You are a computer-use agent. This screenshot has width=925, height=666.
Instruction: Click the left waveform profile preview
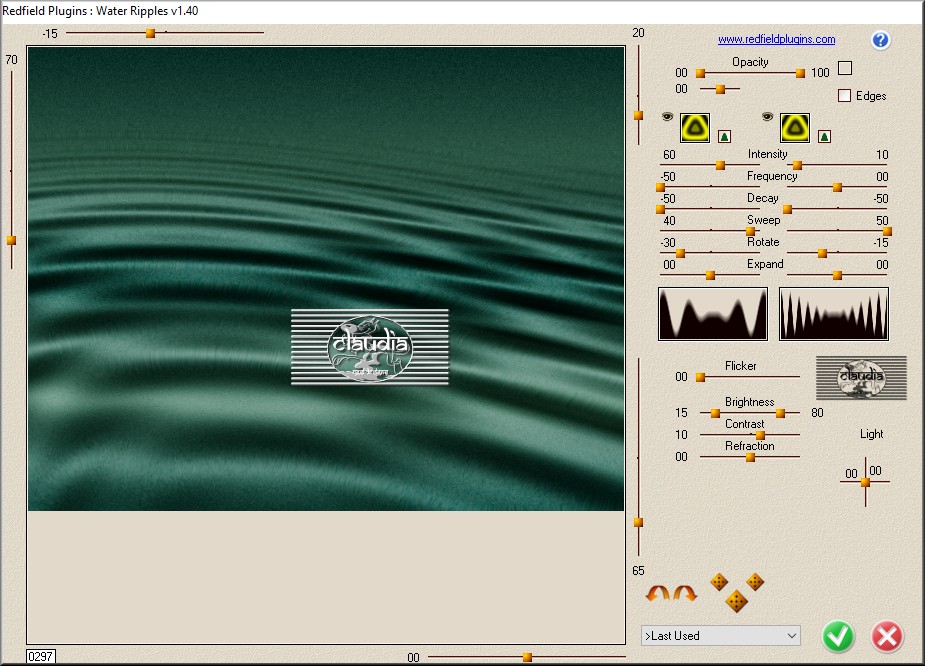pos(713,314)
